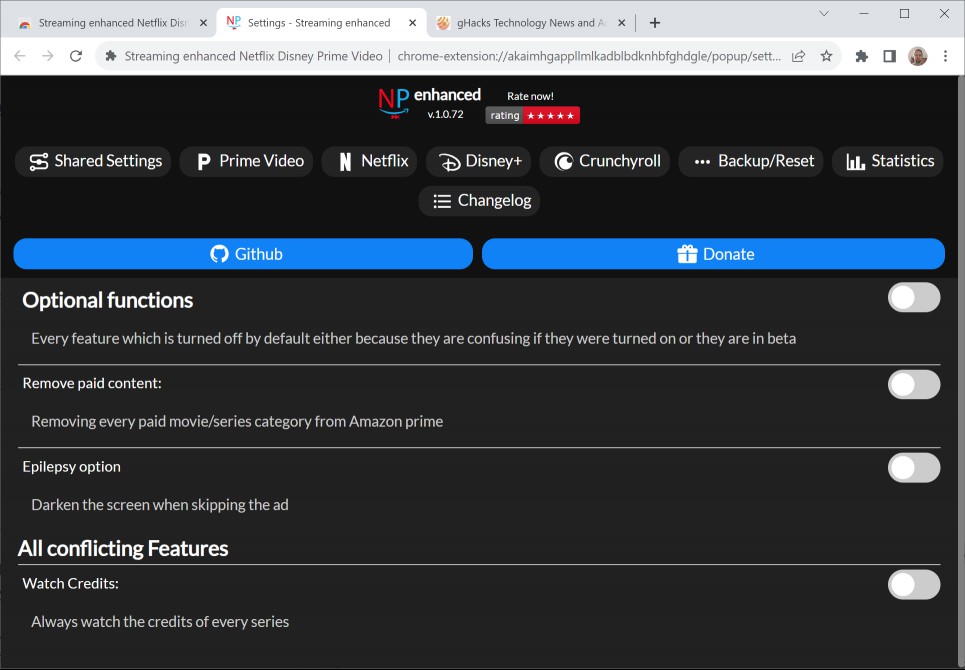Click 'Always watch the credits of every series'

160,622
